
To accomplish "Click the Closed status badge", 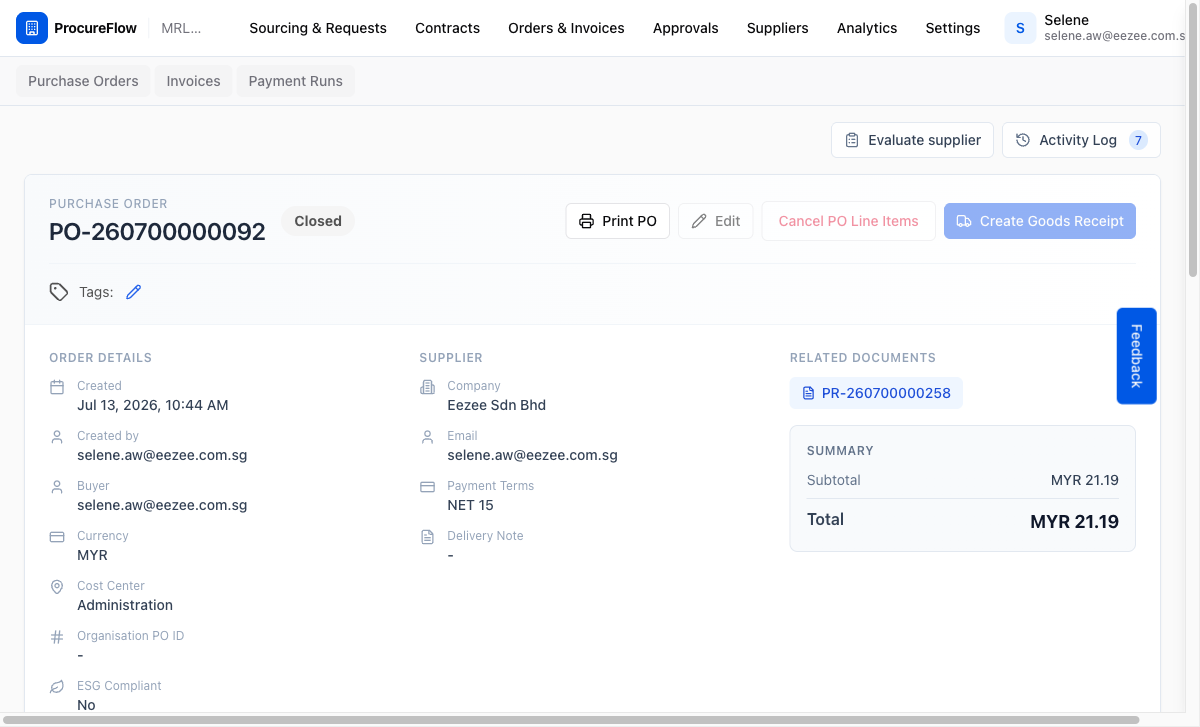I will pos(318,221).
